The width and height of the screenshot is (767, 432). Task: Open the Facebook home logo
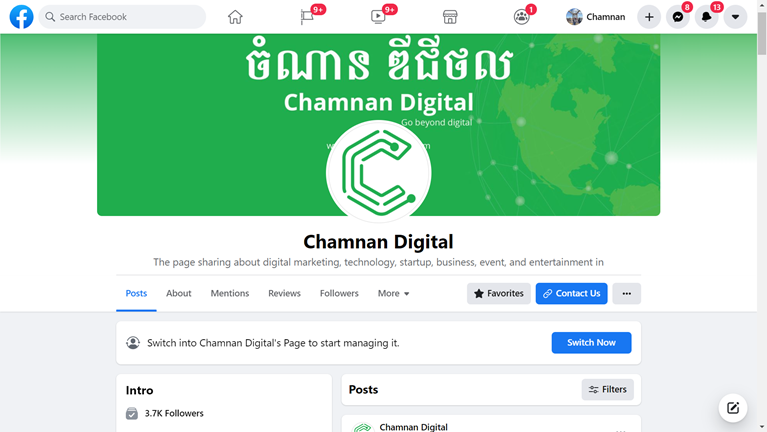click(22, 17)
